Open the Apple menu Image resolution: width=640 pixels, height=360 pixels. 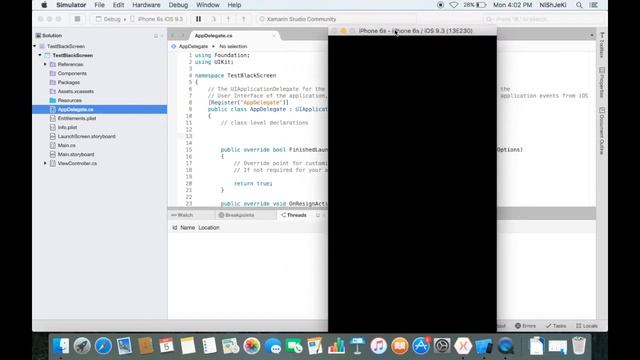(x=44, y=5)
